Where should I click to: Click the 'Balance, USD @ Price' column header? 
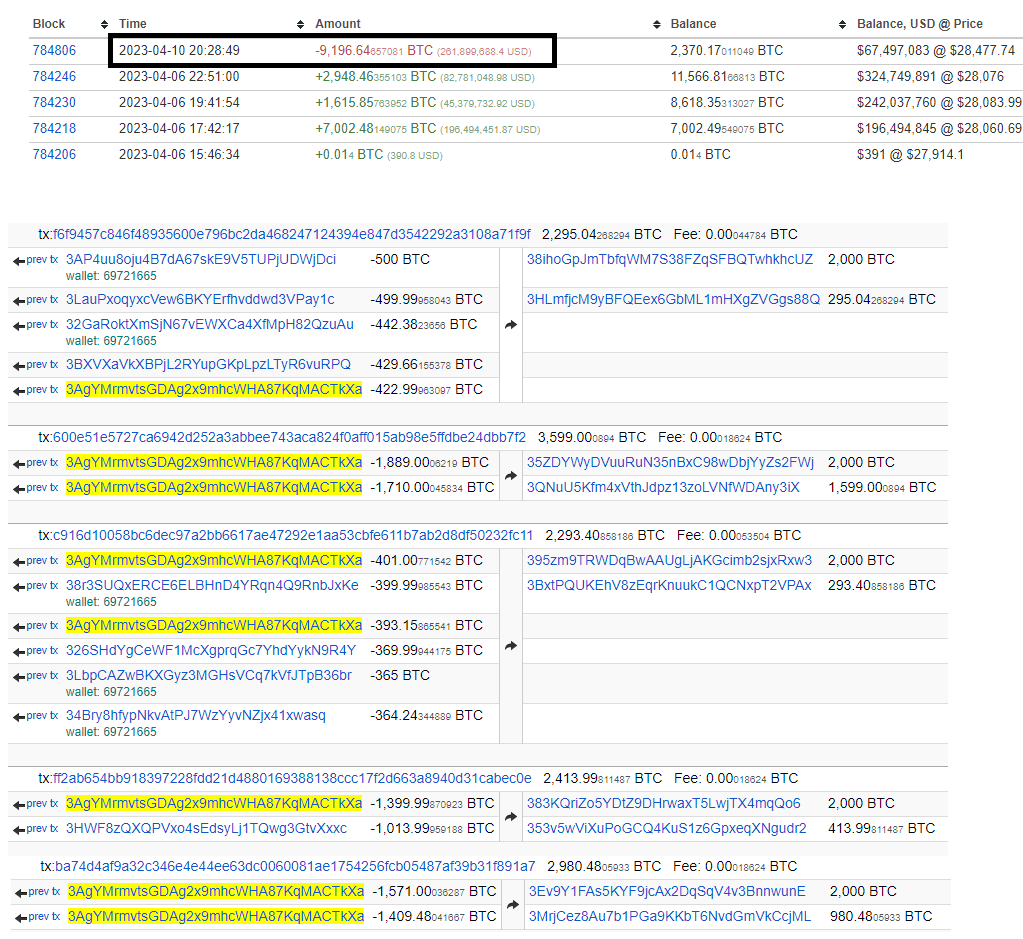(x=919, y=24)
